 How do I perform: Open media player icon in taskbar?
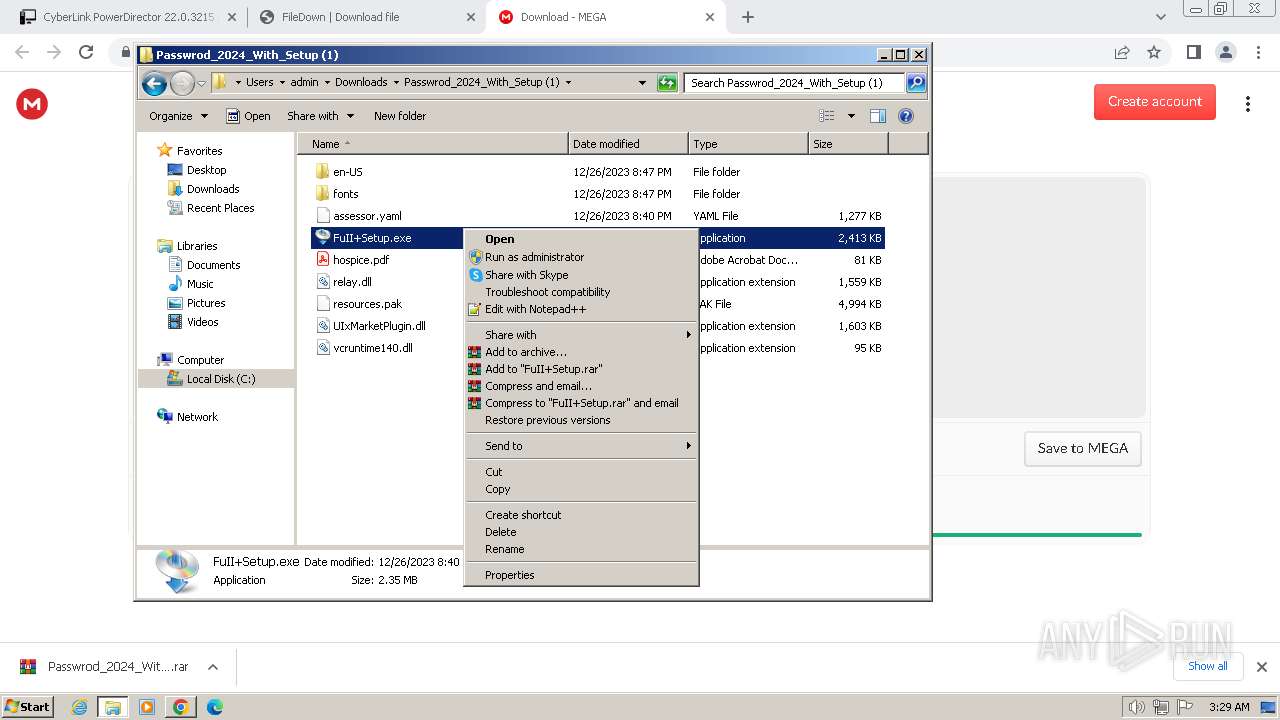click(147, 707)
